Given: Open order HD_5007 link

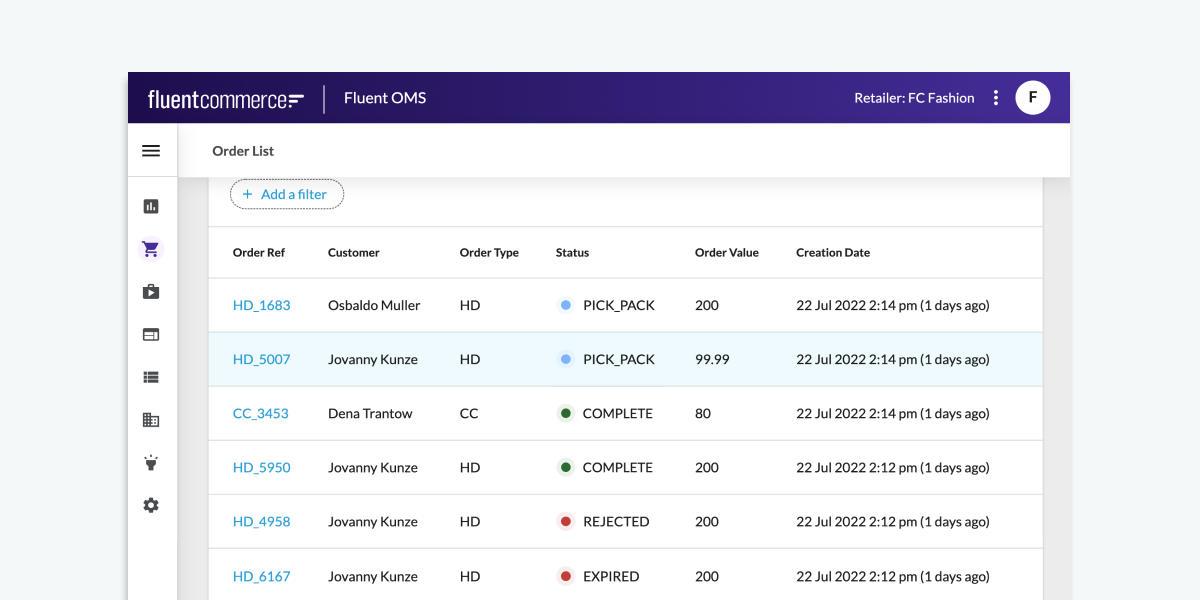Looking at the screenshot, I should 261,359.
